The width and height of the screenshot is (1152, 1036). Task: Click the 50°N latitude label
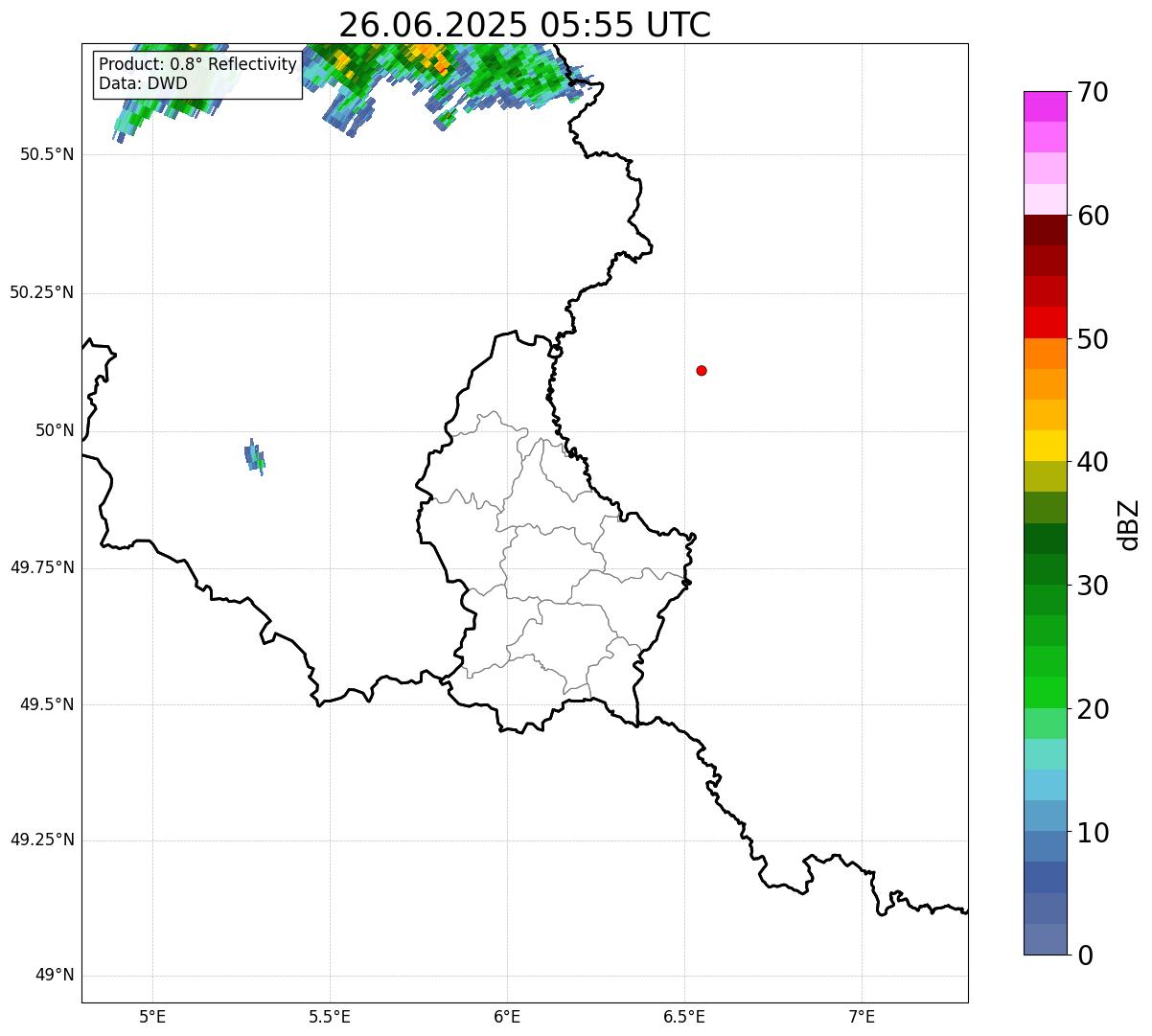coord(55,430)
